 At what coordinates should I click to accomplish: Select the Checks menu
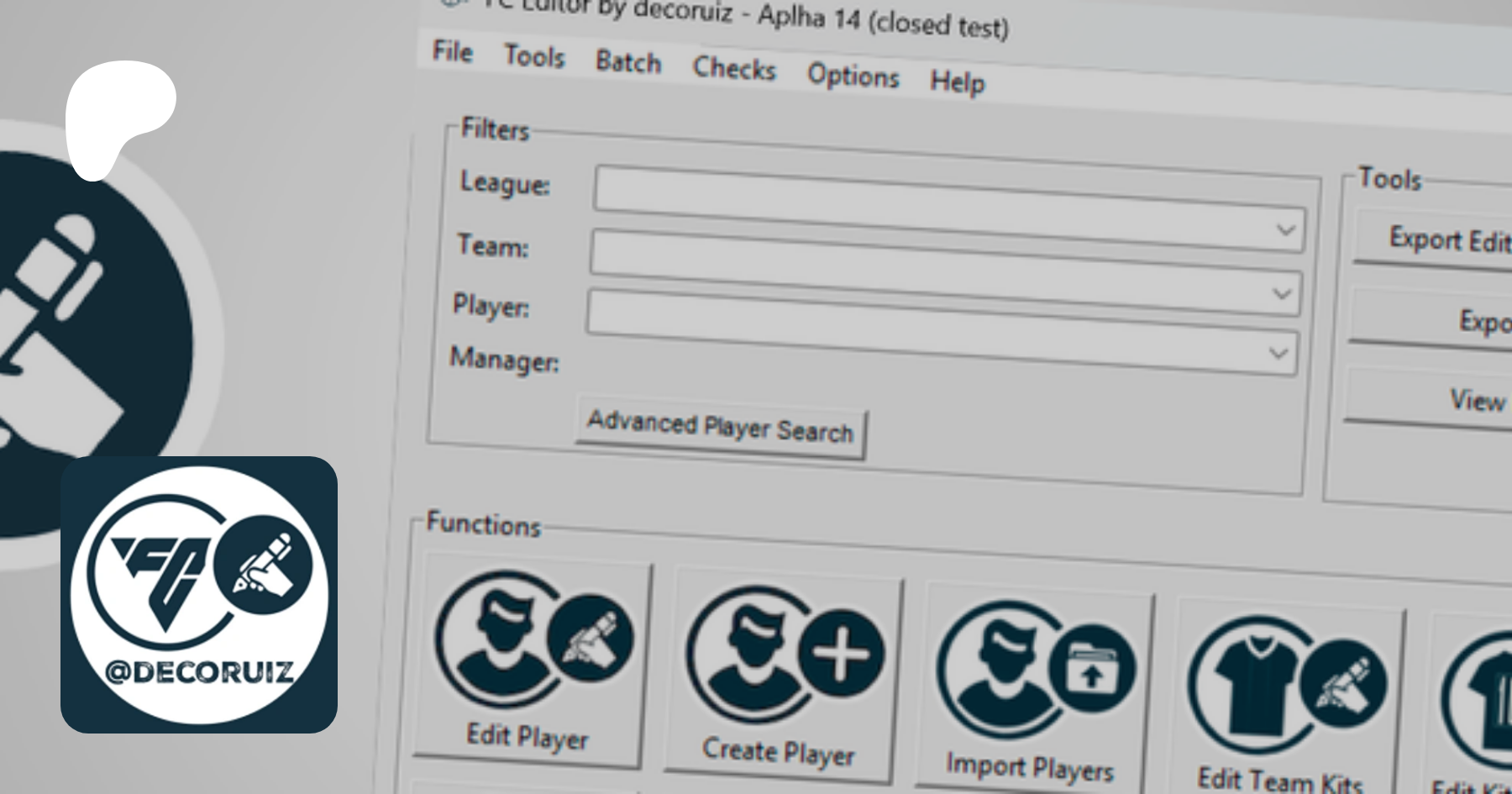click(733, 69)
